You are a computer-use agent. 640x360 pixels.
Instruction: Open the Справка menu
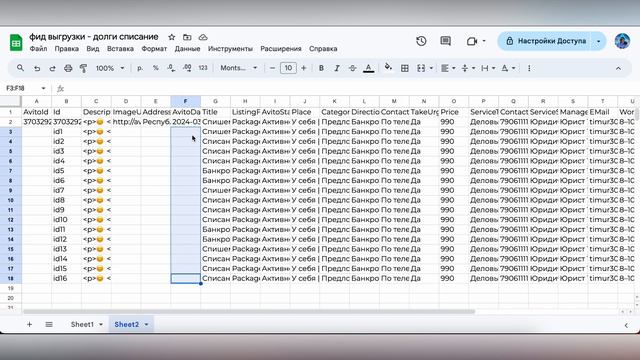coord(323,49)
